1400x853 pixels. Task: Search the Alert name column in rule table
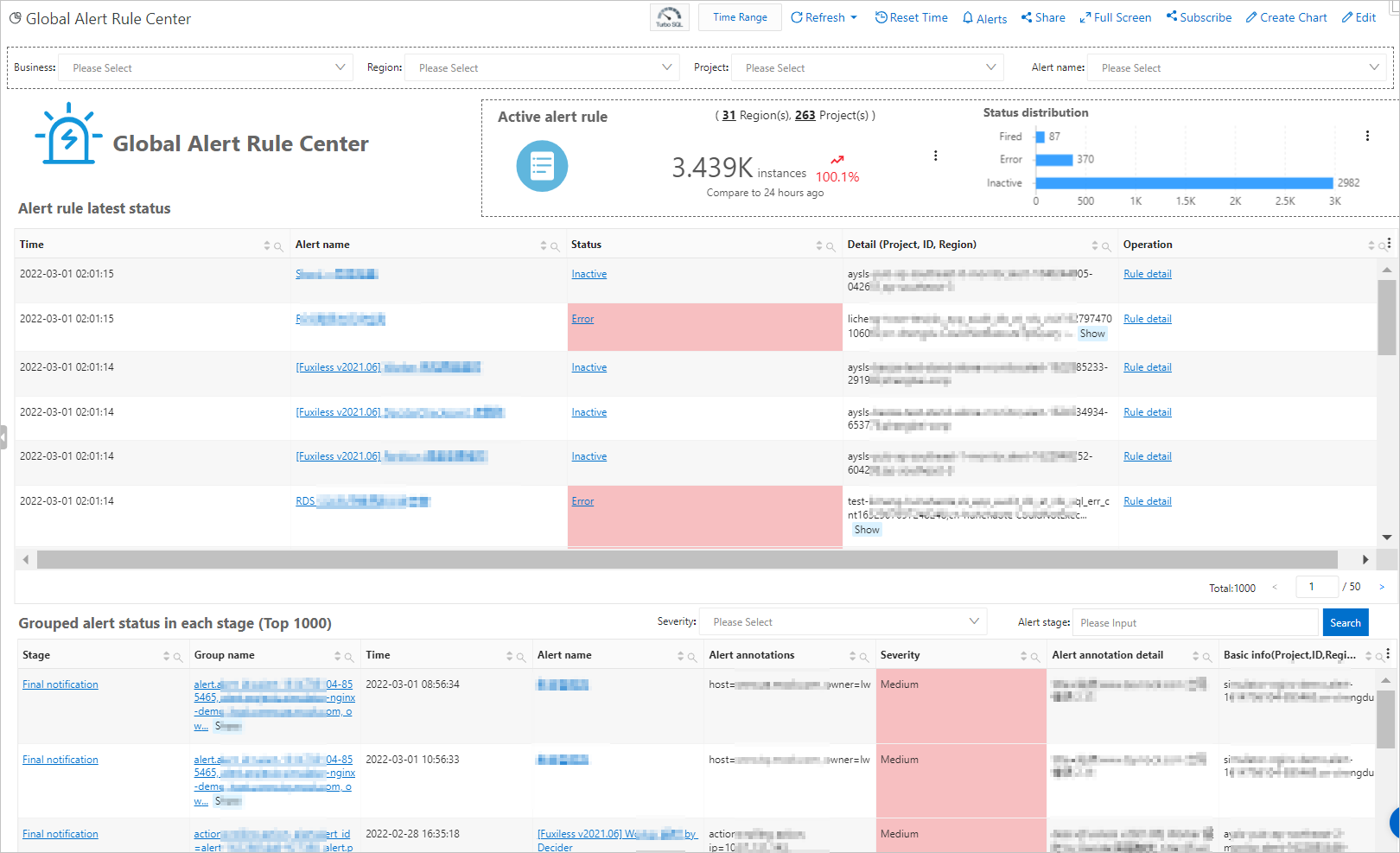click(x=555, y=247)
